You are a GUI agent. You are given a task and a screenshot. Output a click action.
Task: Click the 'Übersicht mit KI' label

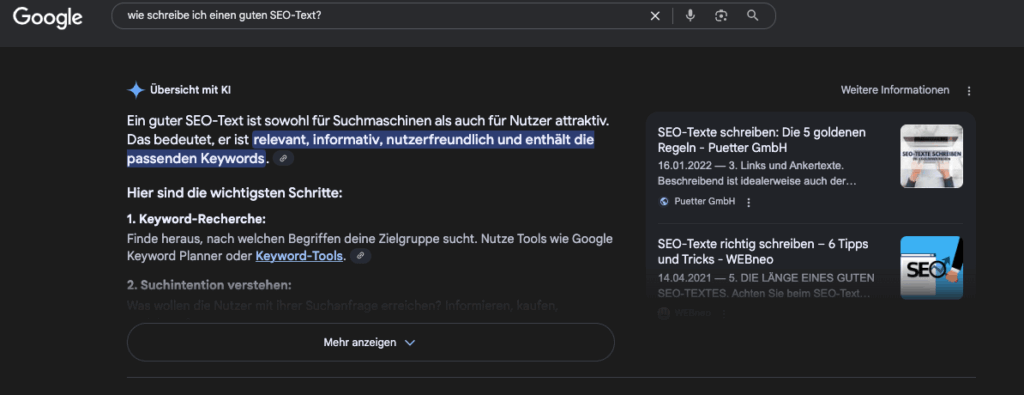point(190,90)
